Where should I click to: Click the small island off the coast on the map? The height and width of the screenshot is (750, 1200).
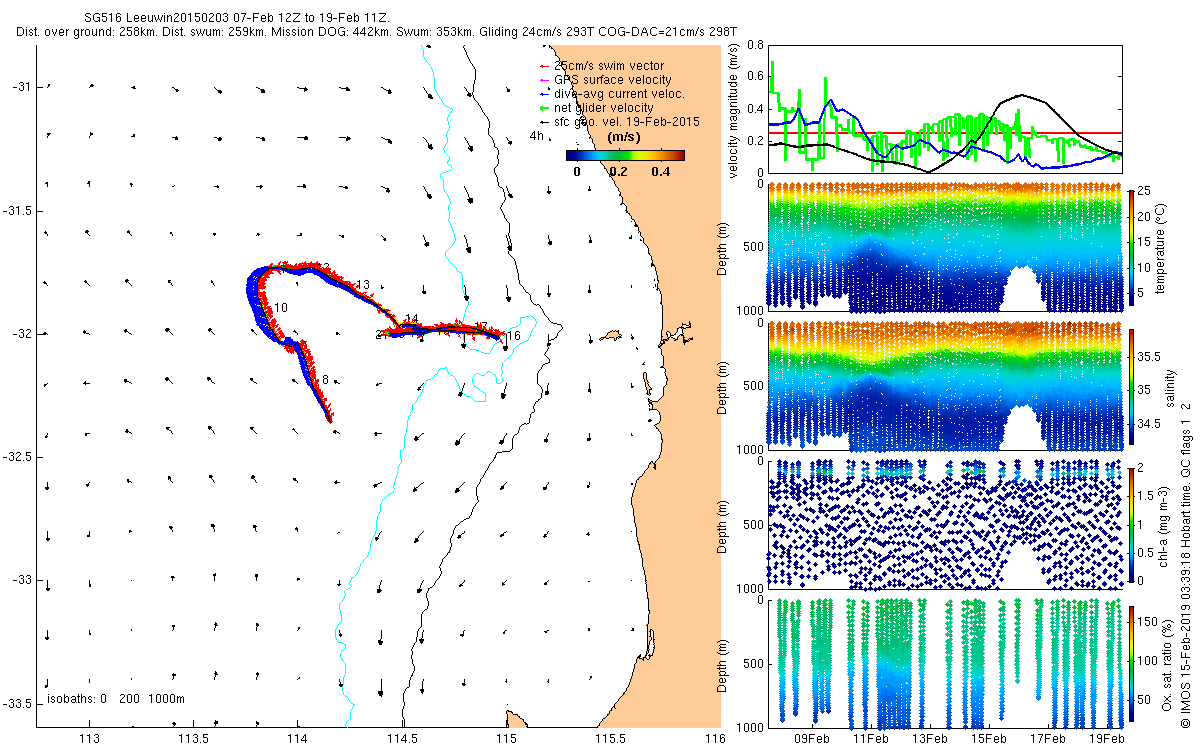(x=611, y=338)
